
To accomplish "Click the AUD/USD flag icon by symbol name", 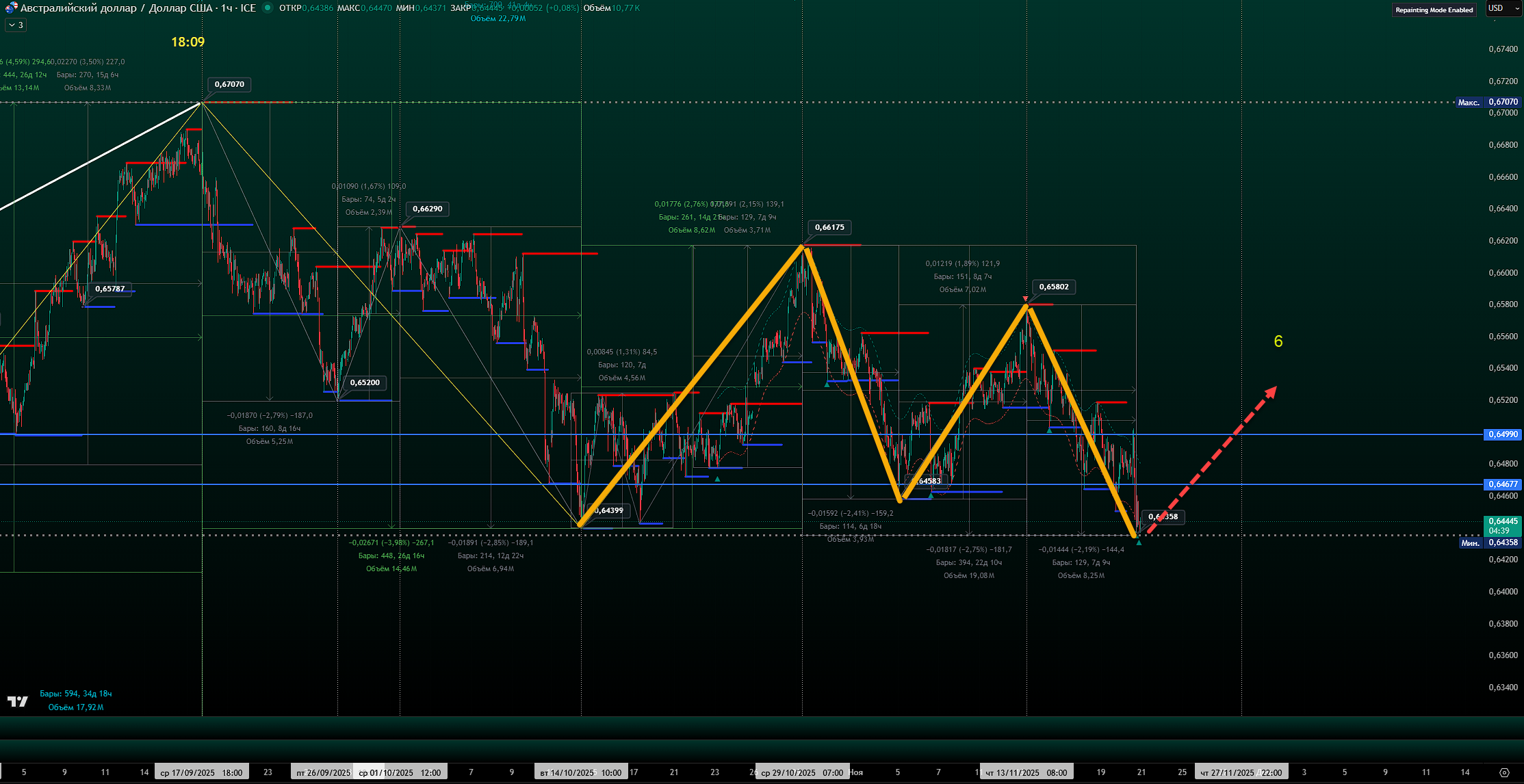I will 10,8.
